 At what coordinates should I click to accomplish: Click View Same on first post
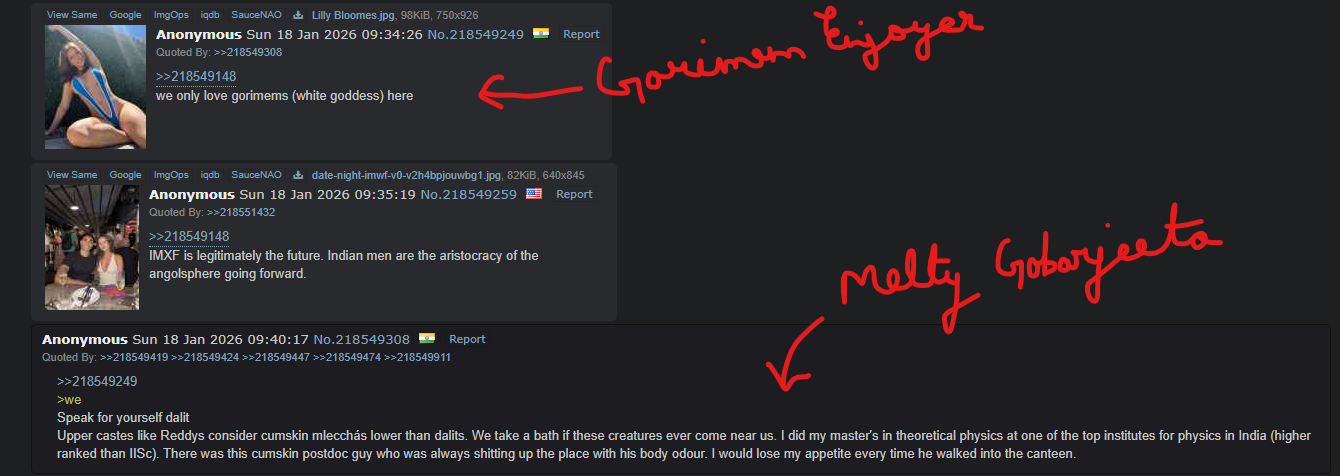click(72, 16)
